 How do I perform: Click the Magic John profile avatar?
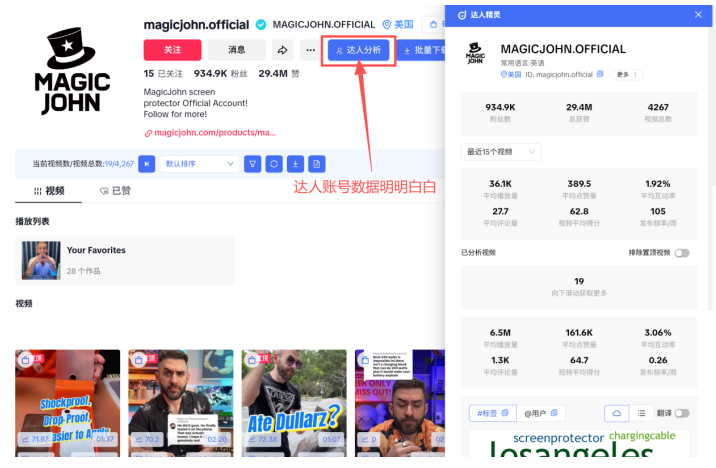(72, 71)
